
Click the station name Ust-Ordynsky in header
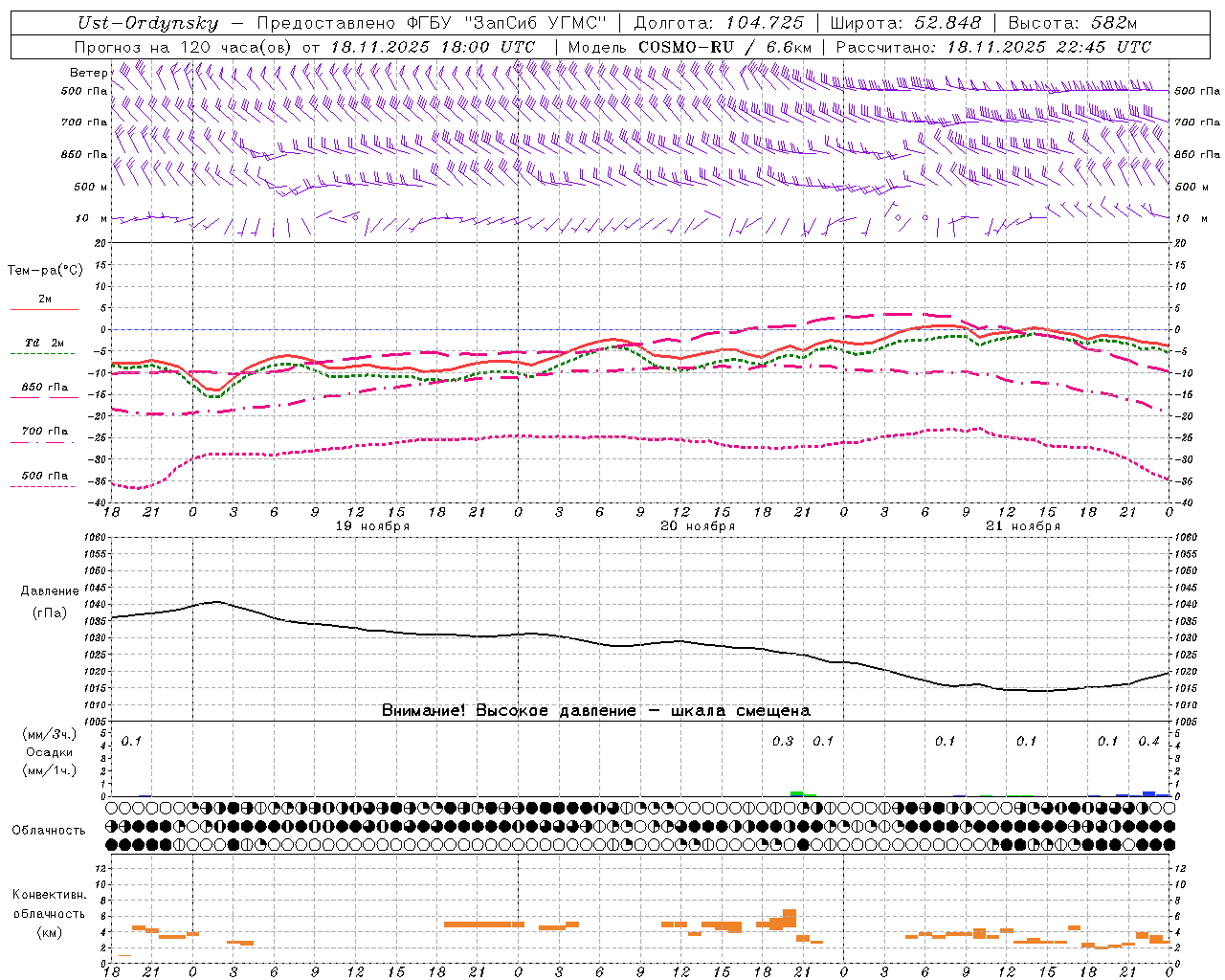[147, 23]
